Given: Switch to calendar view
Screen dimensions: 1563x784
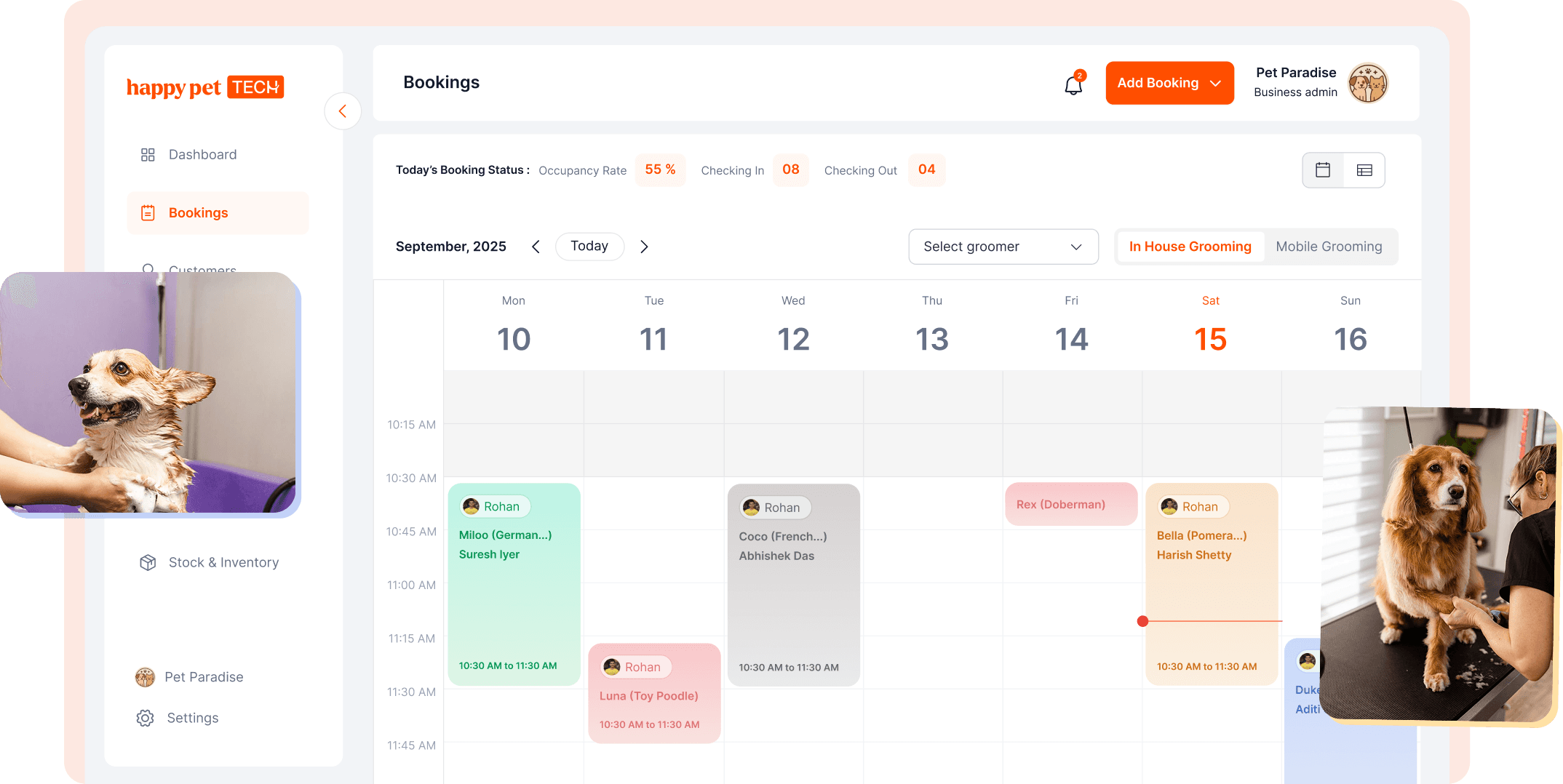Looking at the screenshot, I should point(1323,170).
